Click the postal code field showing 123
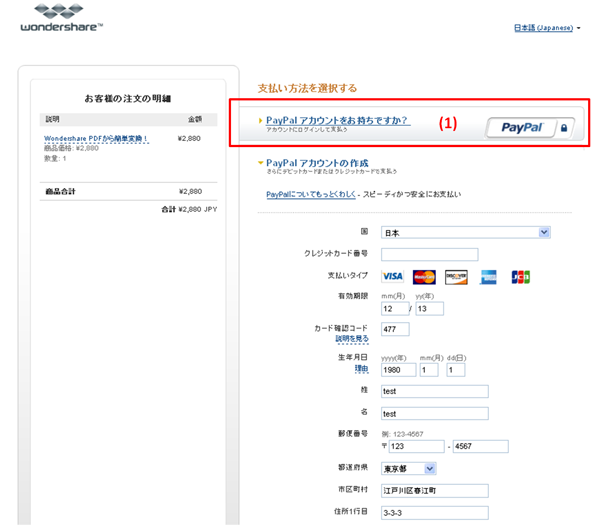The width and height of the screenshot is (600, 525). pos(416,446)
